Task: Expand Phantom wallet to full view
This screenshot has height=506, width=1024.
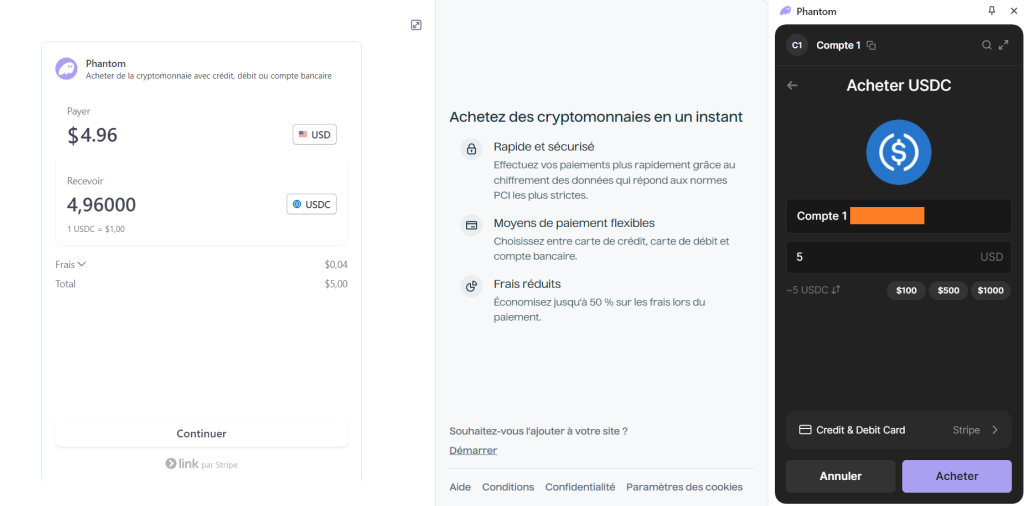Action: point(1004,45)
